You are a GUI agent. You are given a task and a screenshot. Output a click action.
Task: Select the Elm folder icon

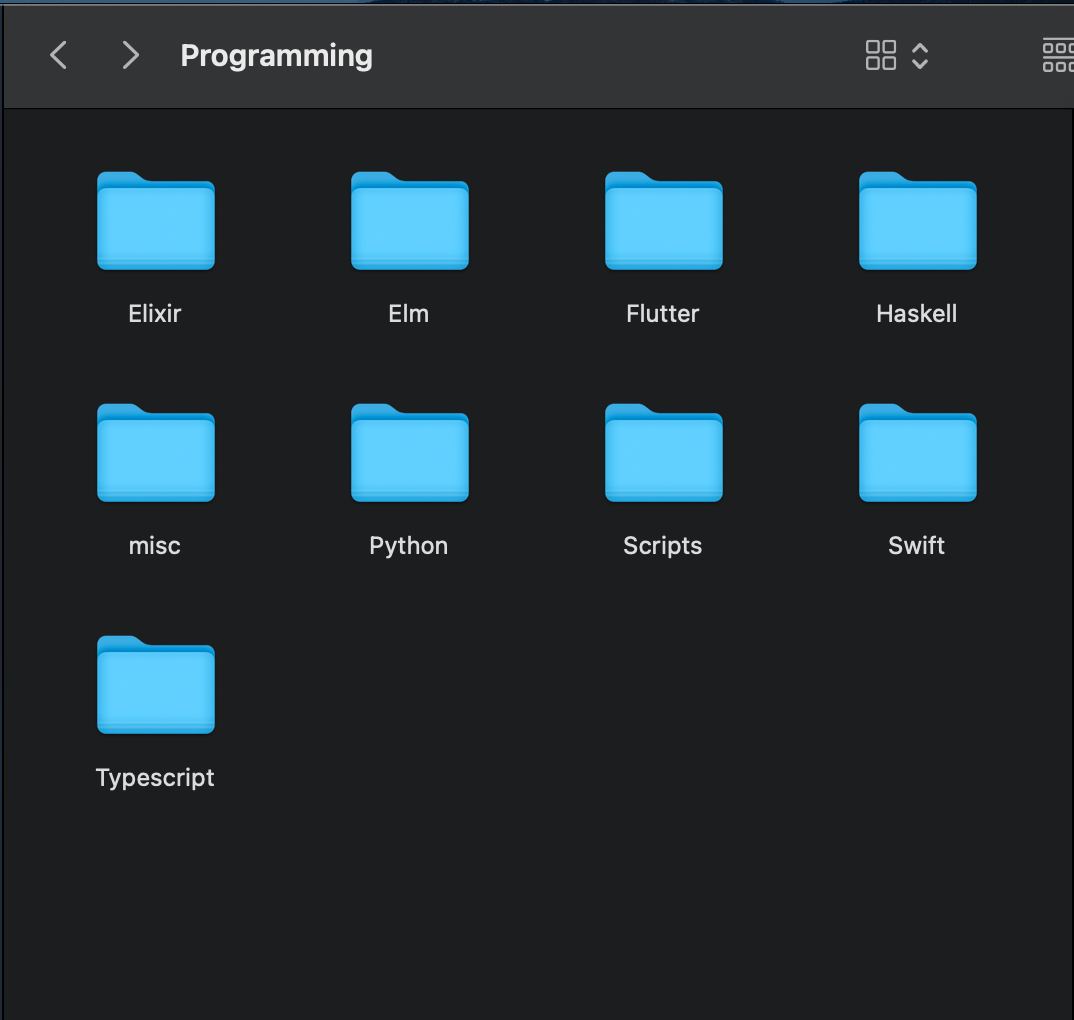[x=410, y=221]
